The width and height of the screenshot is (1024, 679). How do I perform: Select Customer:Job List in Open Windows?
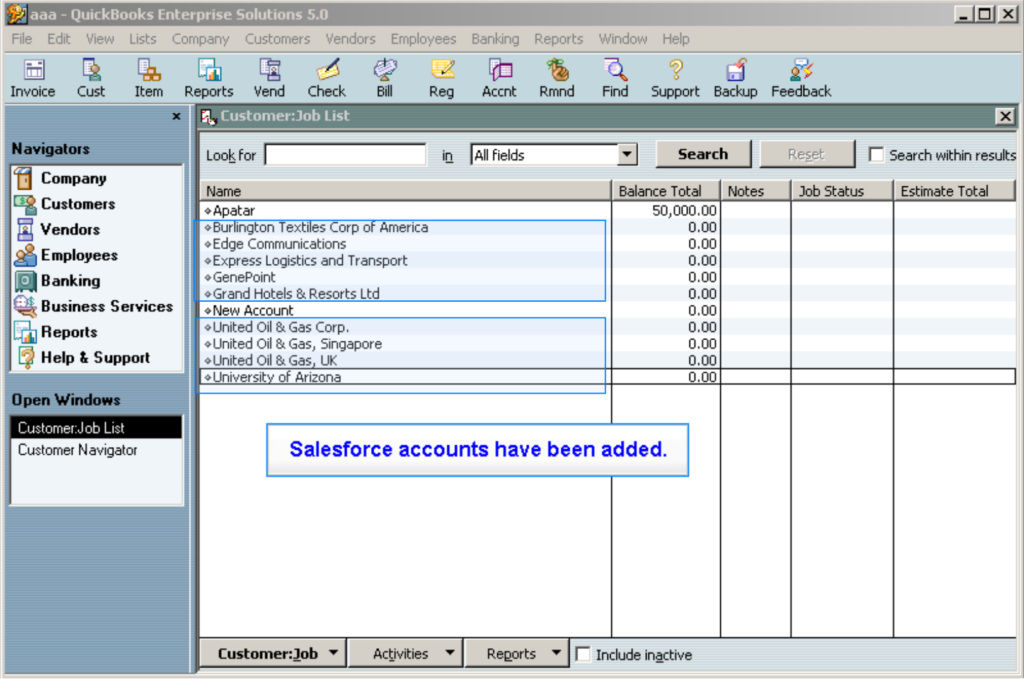96,428
